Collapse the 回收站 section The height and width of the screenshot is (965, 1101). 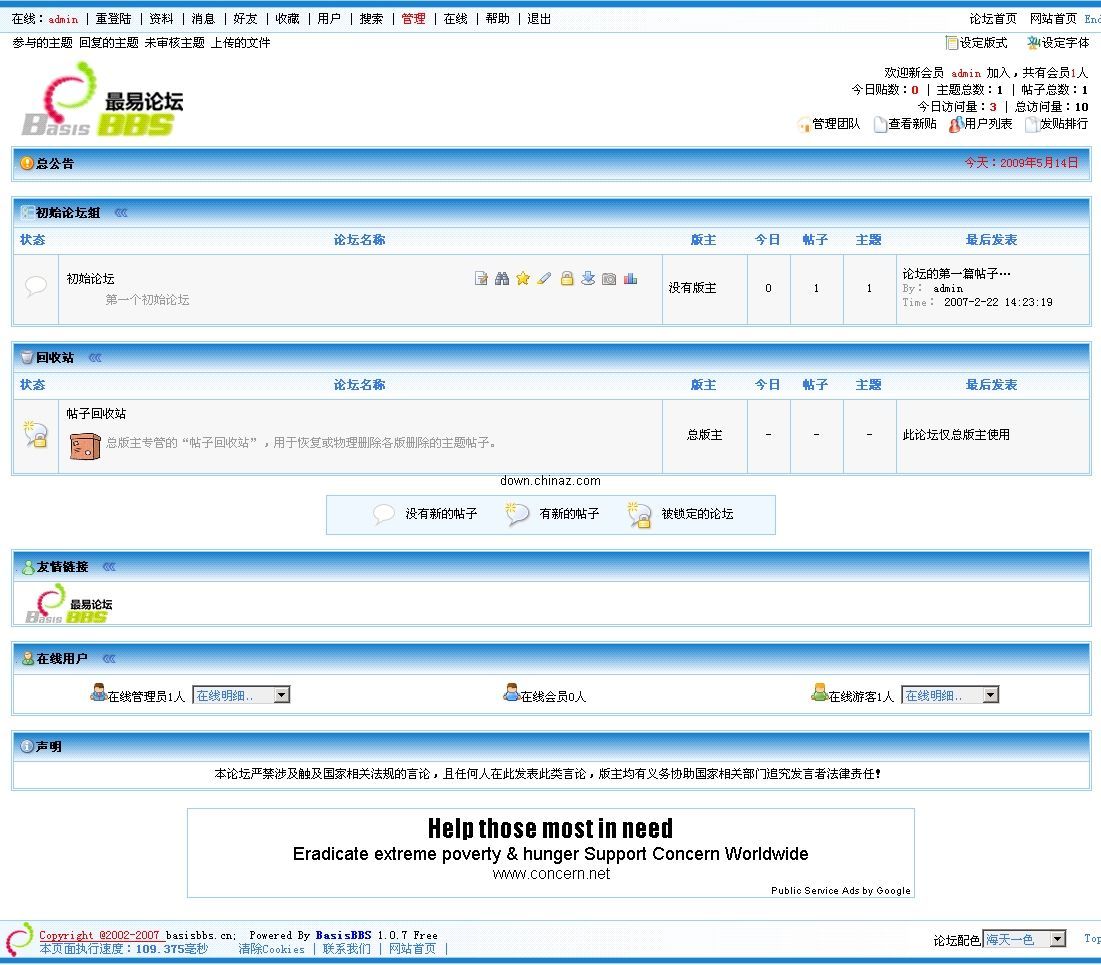pos(95,358)
